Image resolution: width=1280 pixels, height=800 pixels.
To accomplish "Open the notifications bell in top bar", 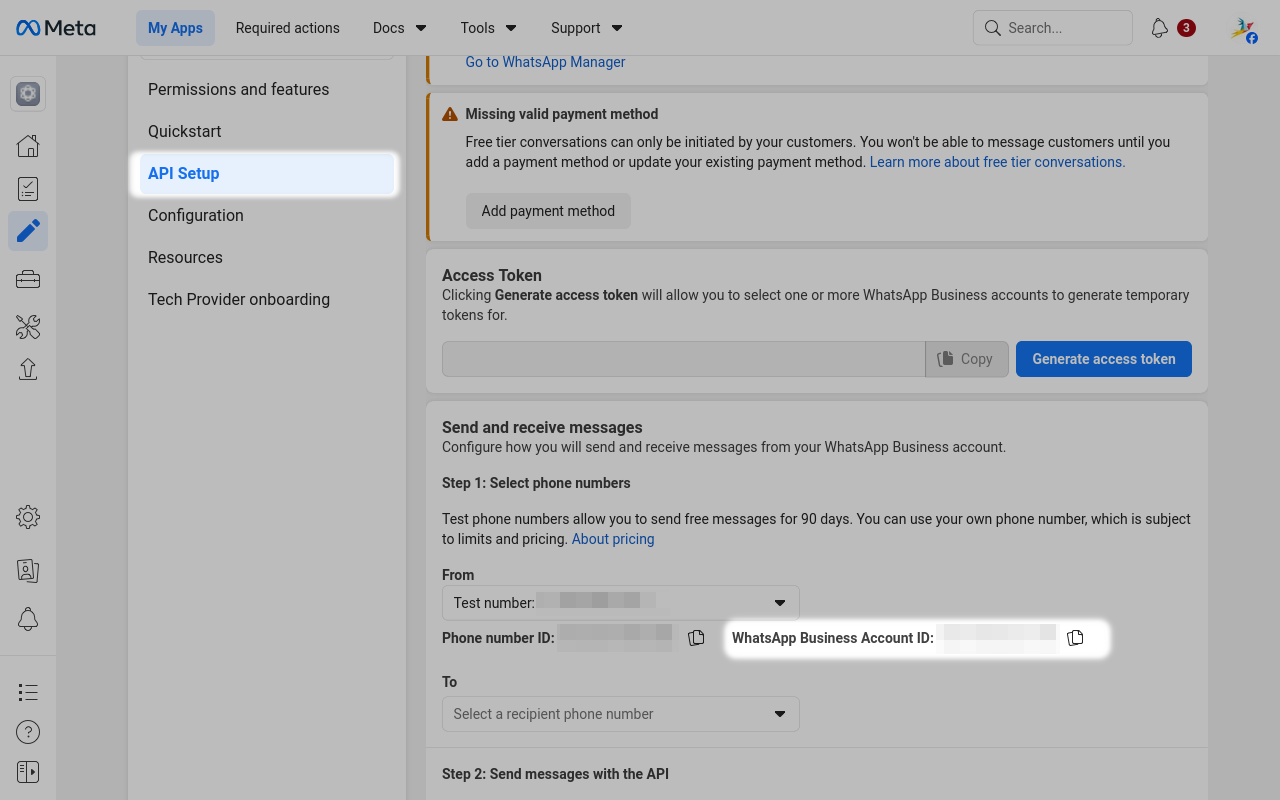I will tap(1160, 28).
